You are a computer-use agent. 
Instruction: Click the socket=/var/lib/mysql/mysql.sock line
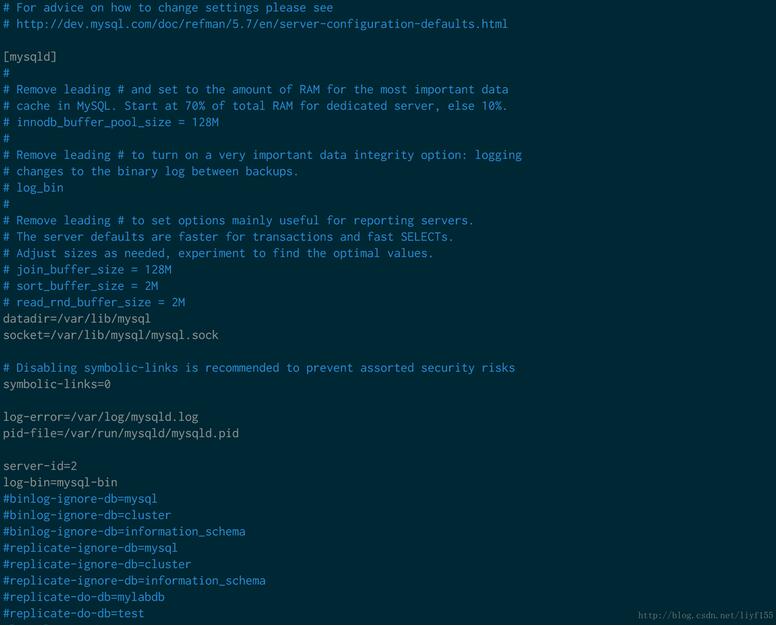click(110, 335)
